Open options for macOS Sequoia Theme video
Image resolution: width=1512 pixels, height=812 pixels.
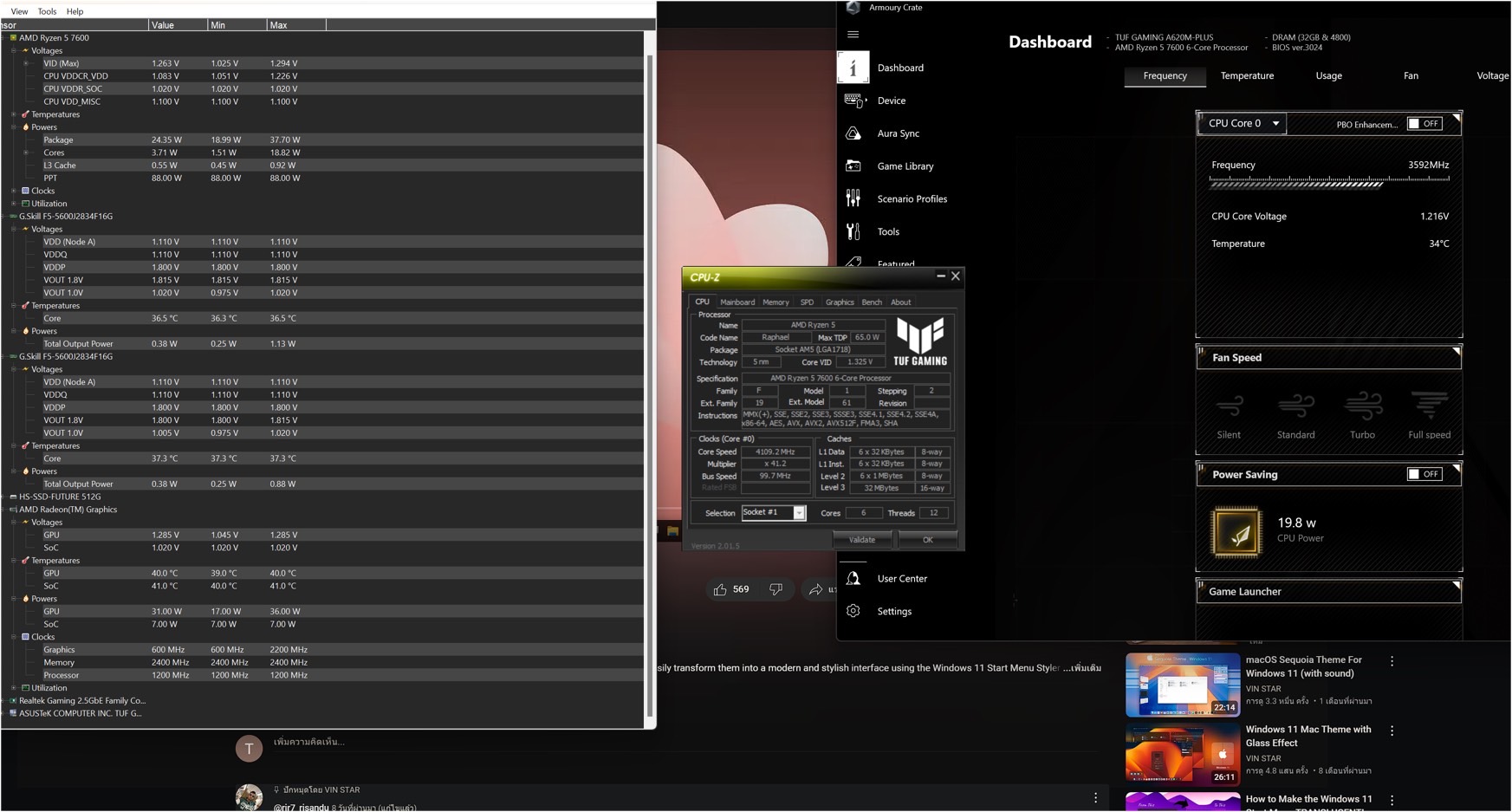(x=1392, y=661)
